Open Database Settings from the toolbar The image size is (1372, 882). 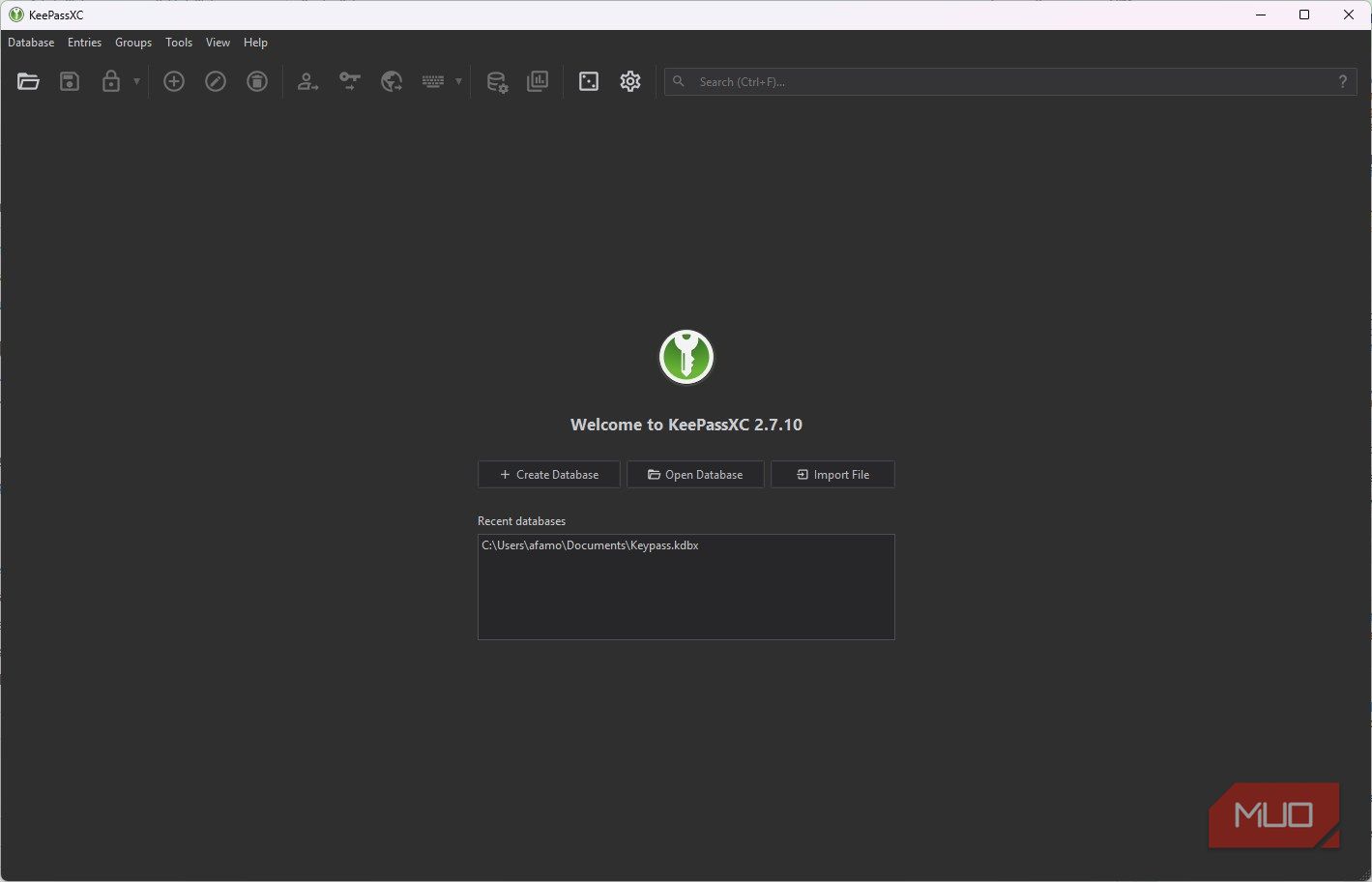click(x=497, y=82)
